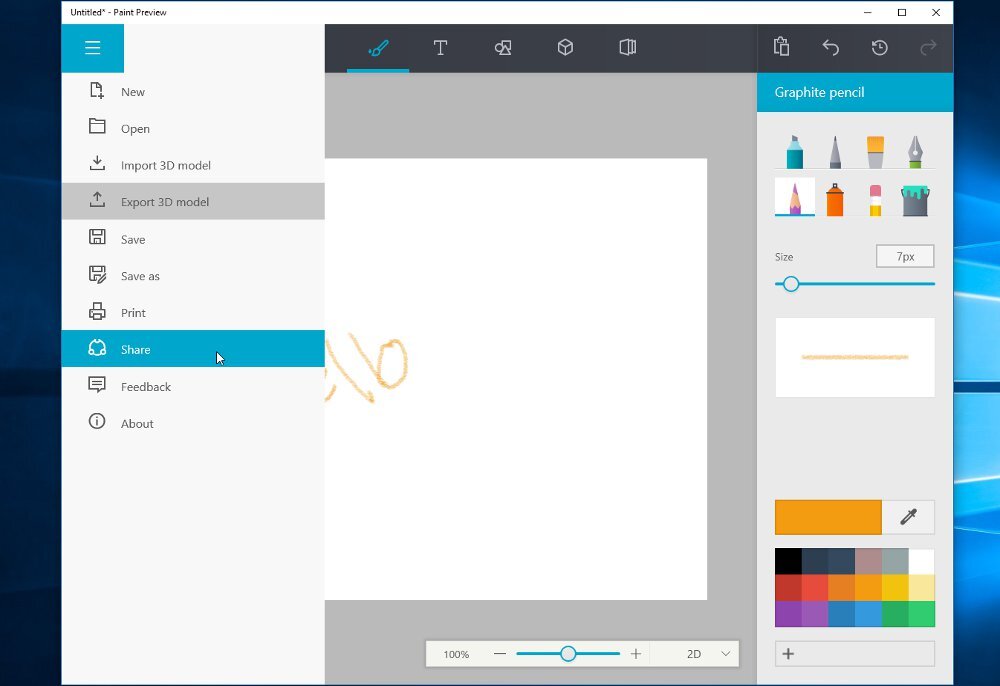This screenshot has width=1000, height=686.
Task: Expand the 2D view dropdown
Action: tap(726, 654)
